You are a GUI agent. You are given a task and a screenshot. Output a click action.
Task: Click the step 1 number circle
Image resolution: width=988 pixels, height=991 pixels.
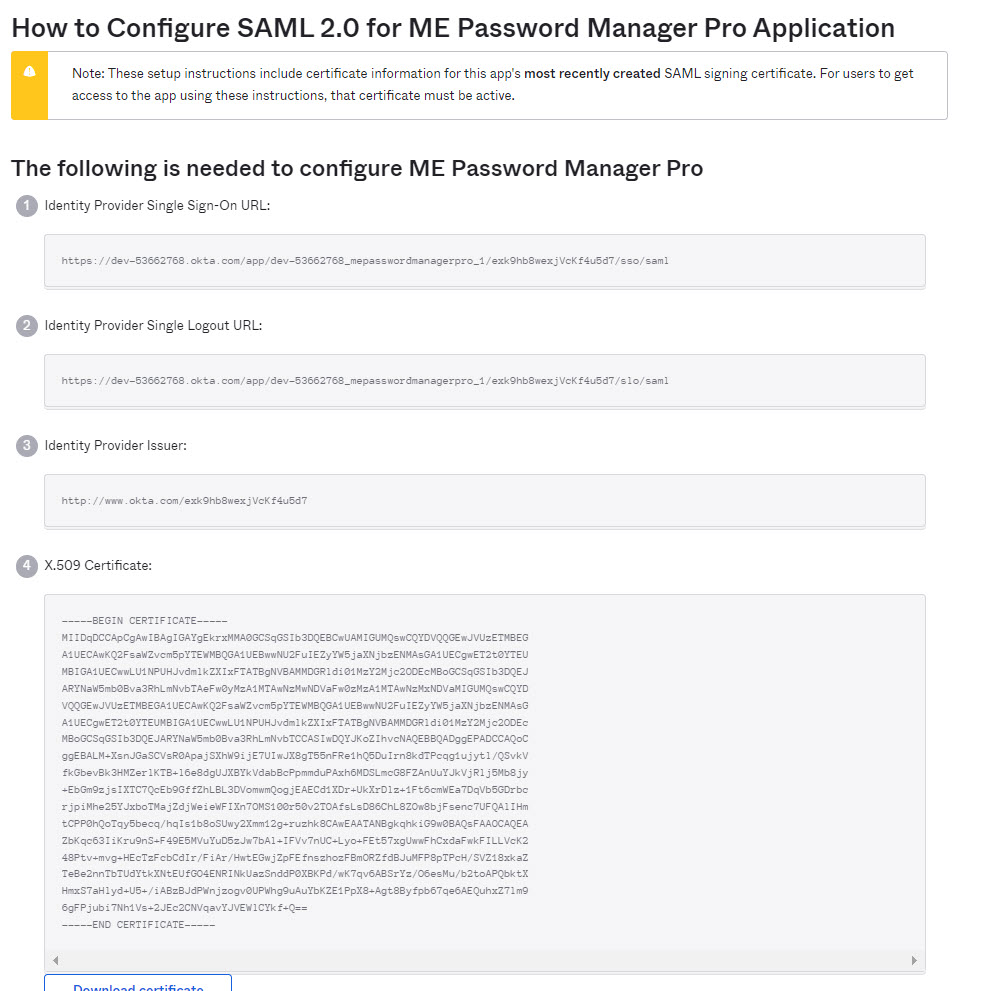pos(27,206)
